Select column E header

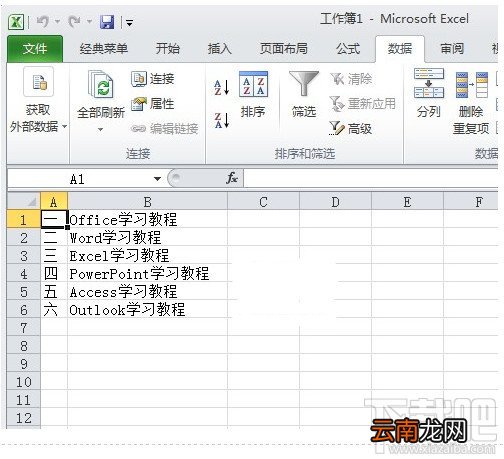[407, 202]
